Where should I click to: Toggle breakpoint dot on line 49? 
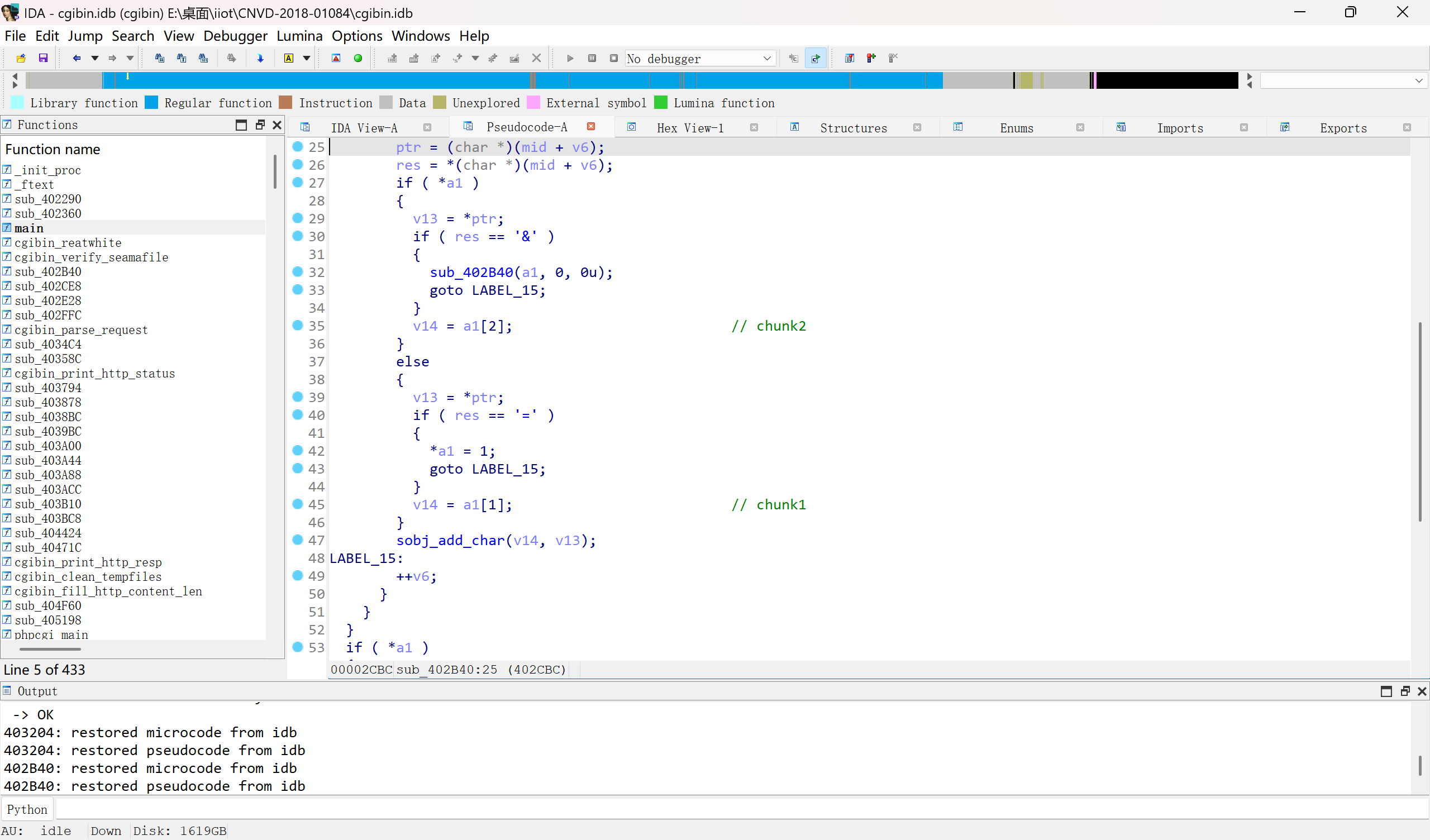point(297,575)
